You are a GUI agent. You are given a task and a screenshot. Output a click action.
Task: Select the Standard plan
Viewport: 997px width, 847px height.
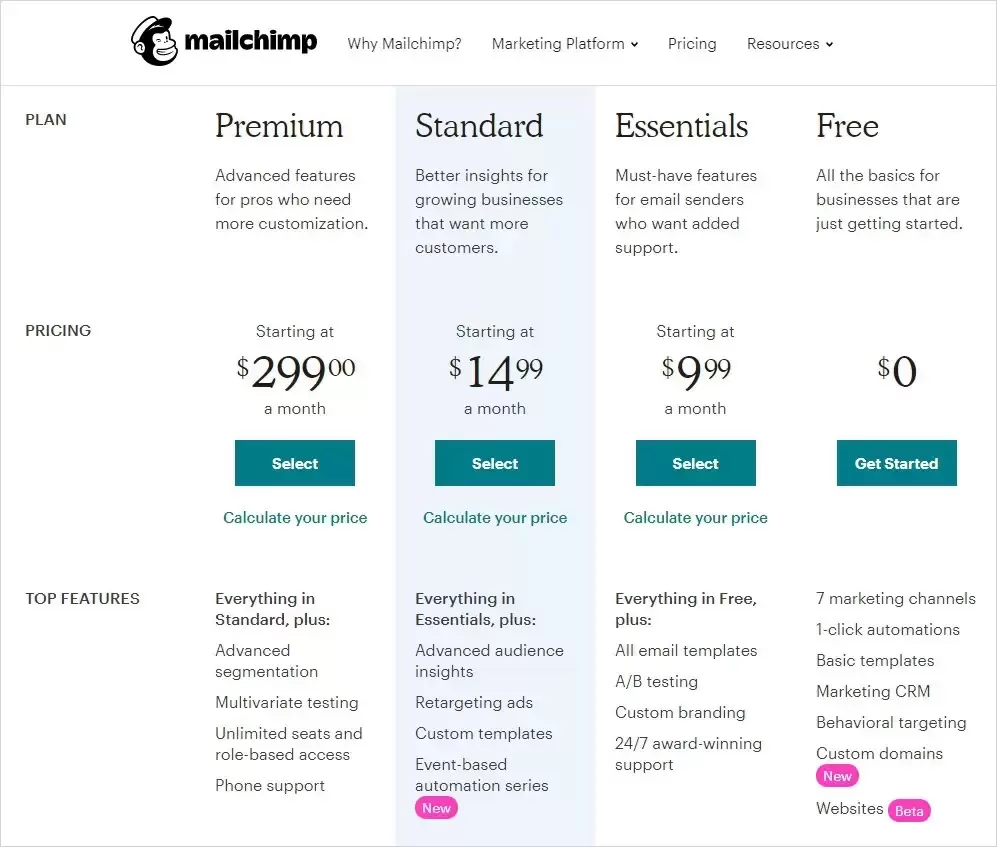point(495,463)
